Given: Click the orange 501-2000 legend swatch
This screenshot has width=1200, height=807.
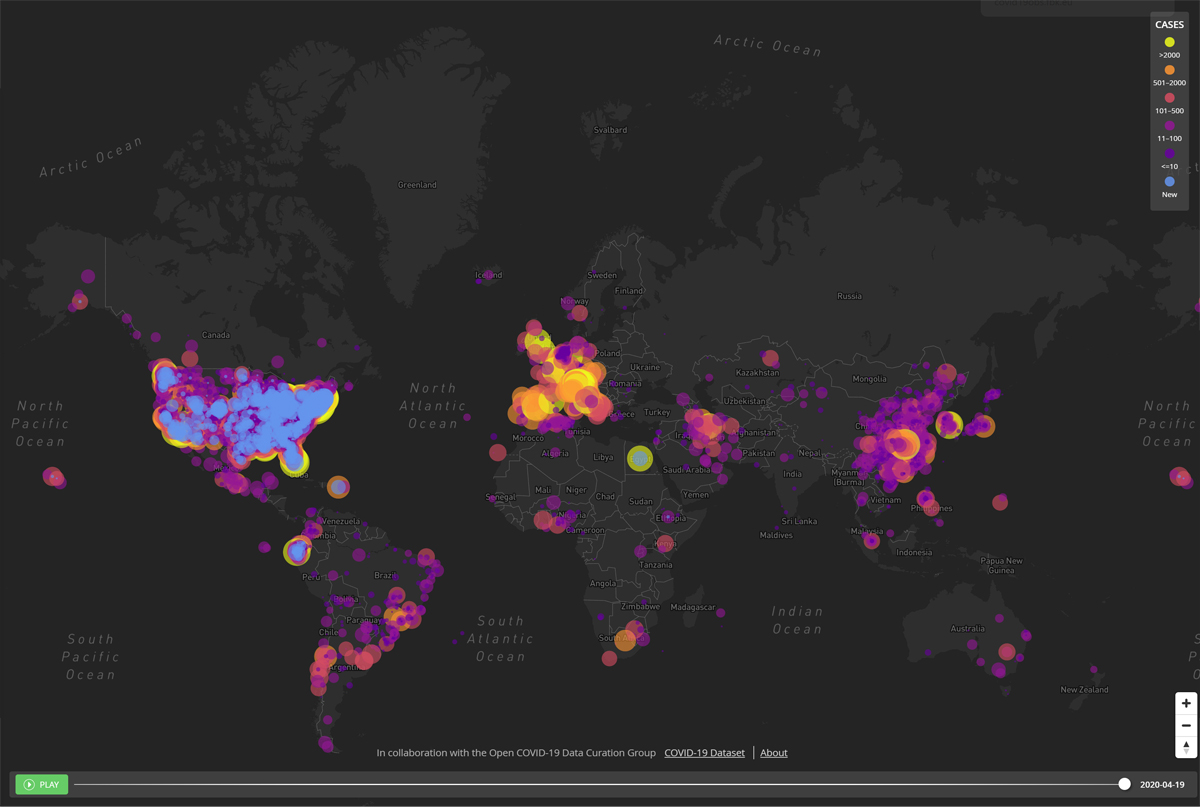Looking at the screenshot, I should click(x=1169, y=70).
